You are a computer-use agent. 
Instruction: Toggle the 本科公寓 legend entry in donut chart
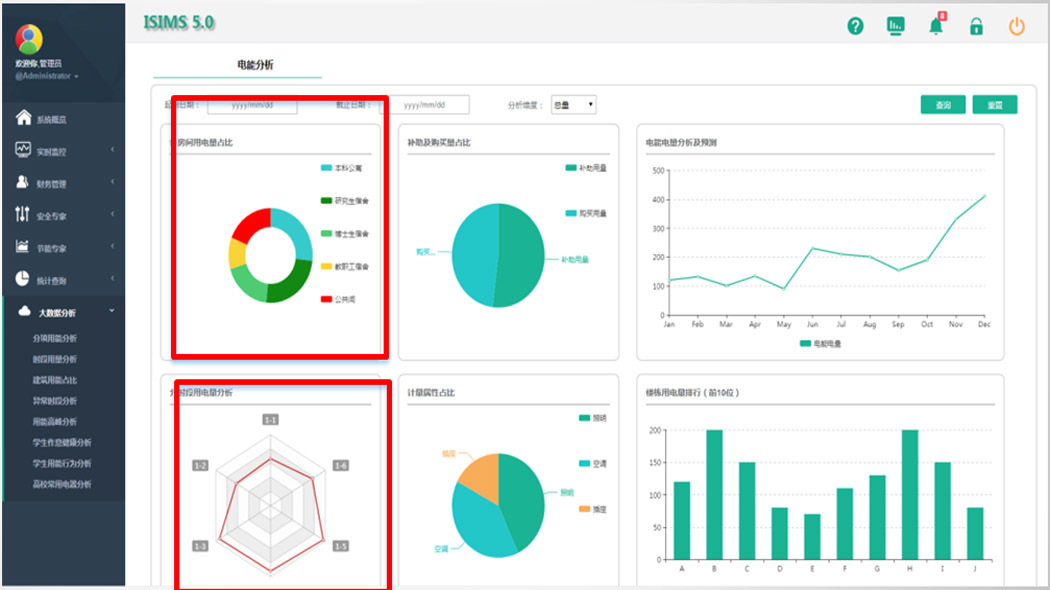click(x=342, y=168)
